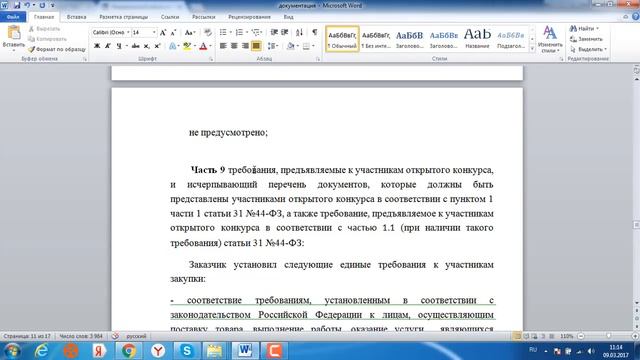Image resolution: width=640 pixels, height=360 pixels.
Task: Align text left
Action: 223,46
